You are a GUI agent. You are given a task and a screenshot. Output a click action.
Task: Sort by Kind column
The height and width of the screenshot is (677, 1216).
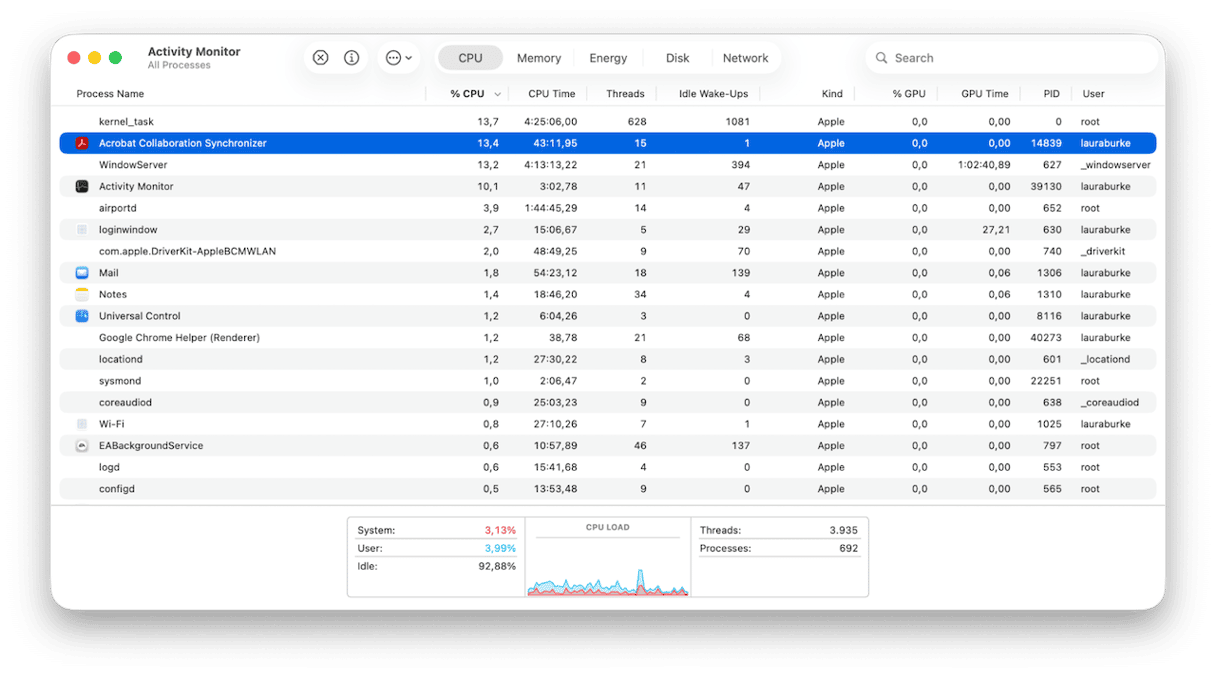(x=832, y=94)
